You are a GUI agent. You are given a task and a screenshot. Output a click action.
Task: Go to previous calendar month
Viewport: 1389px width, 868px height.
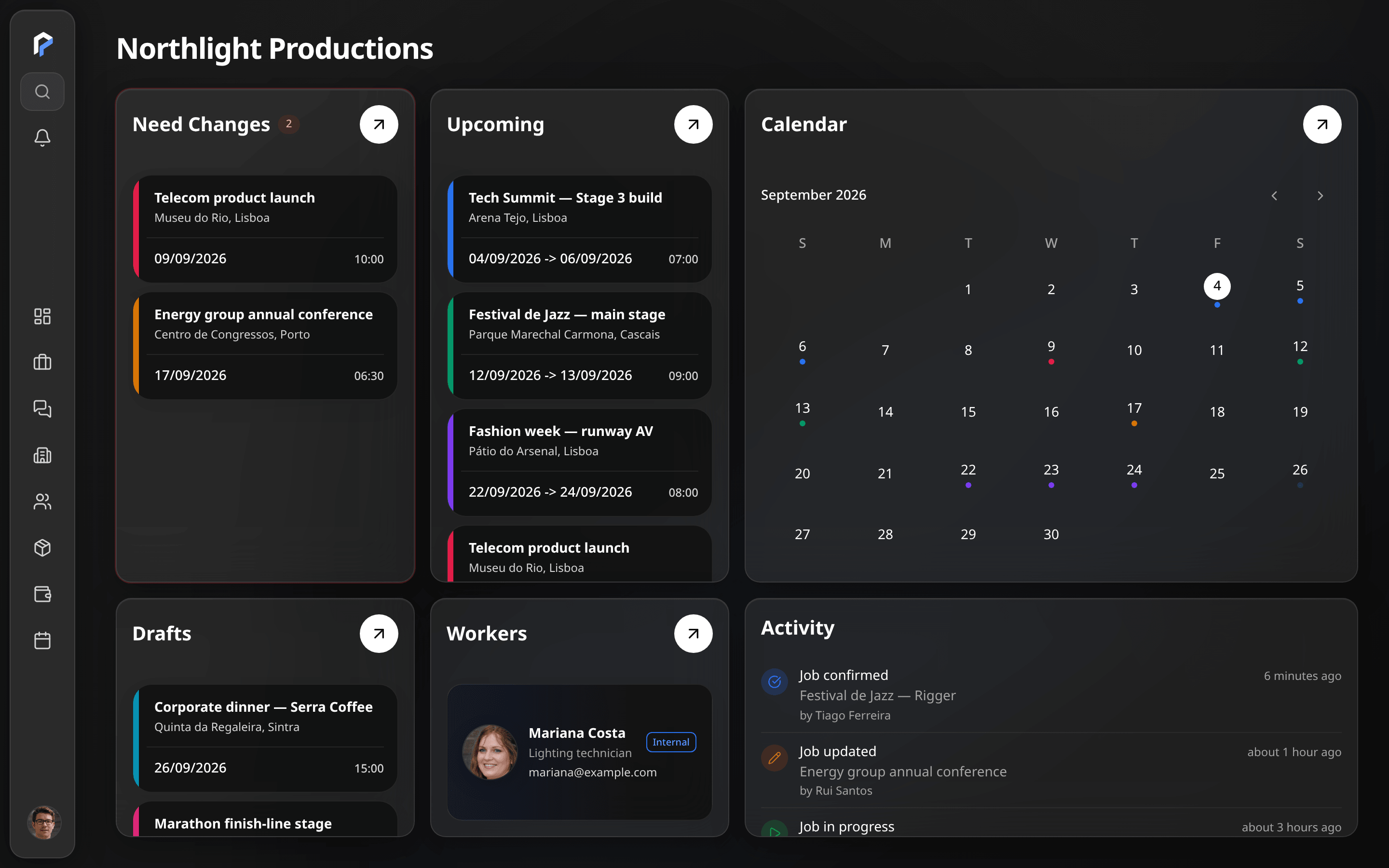click(x=1274, y=196)
